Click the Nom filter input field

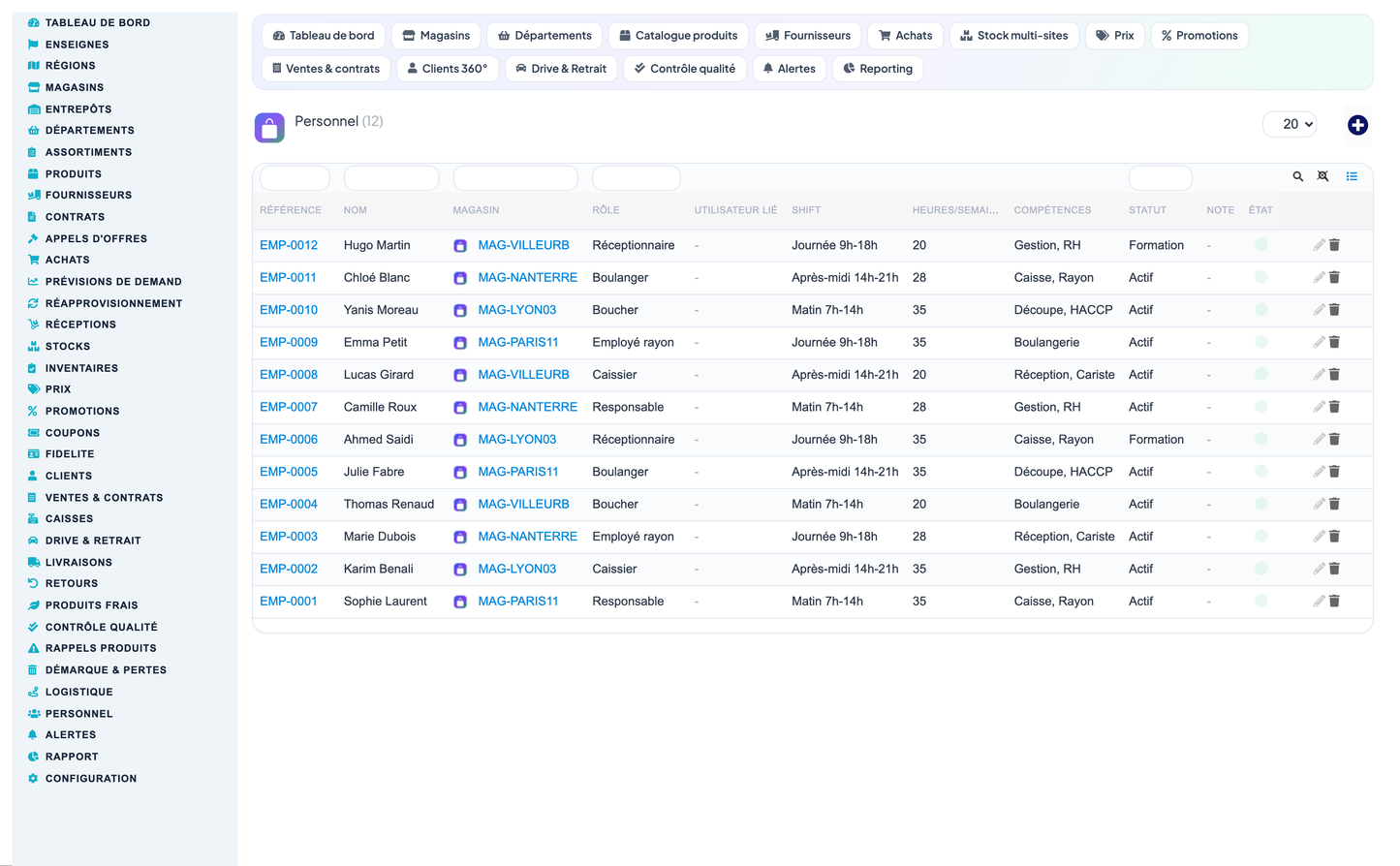click(x=391, y=178)
